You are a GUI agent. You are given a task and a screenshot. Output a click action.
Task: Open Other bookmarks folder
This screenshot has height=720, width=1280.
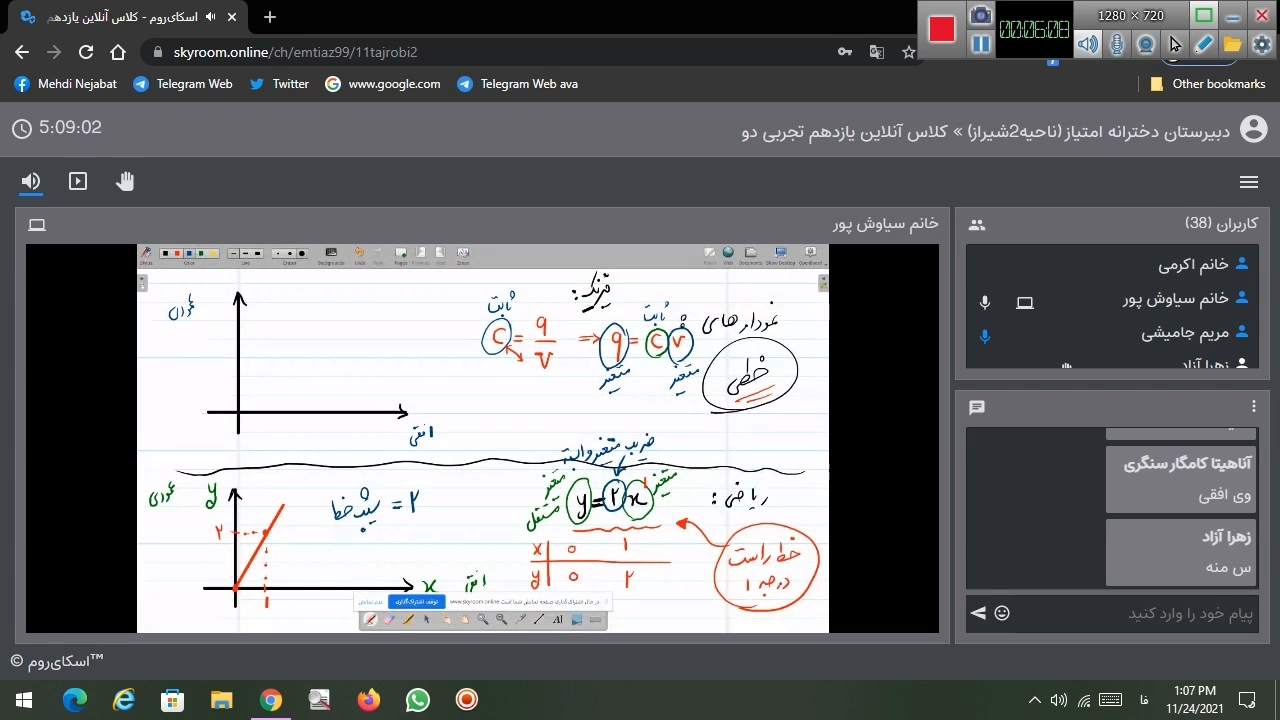(x=1207, y=84)
